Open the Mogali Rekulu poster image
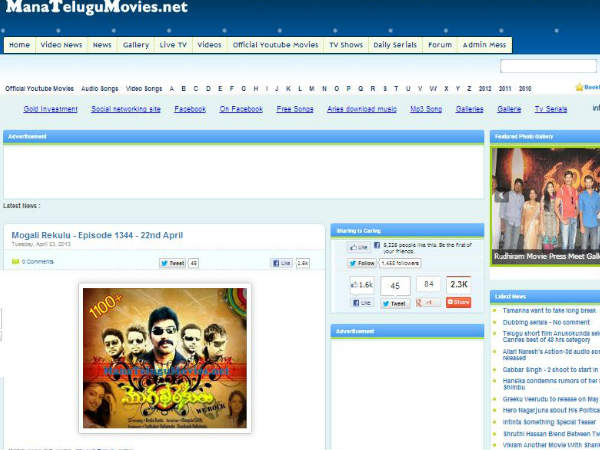 coord(165,358)
